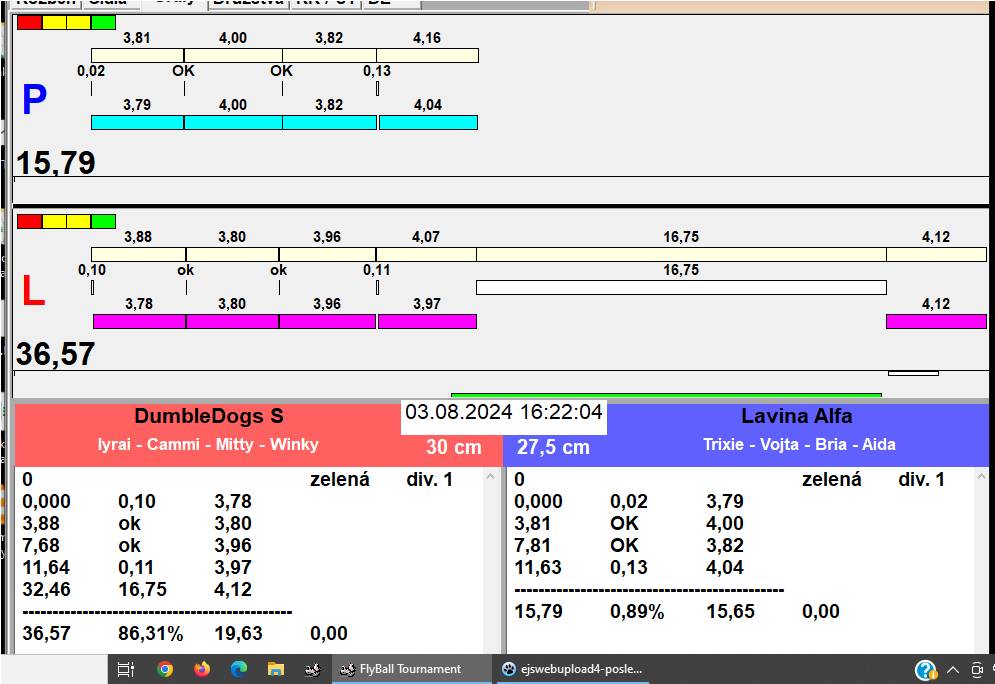Open Task View from the taskbar

(x=126, y=669)
